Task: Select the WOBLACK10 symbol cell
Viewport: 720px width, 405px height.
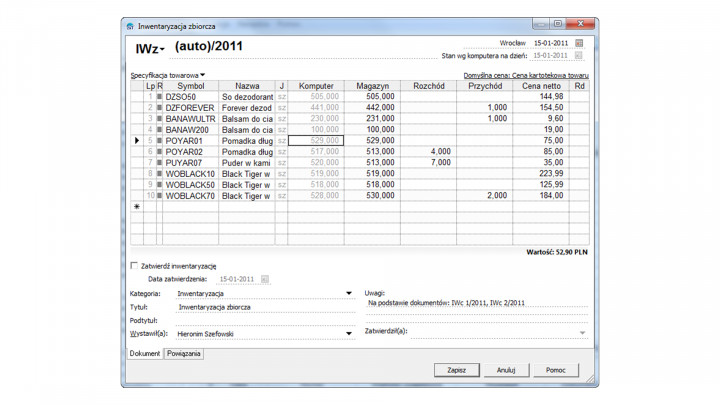Action: [191, 174]
